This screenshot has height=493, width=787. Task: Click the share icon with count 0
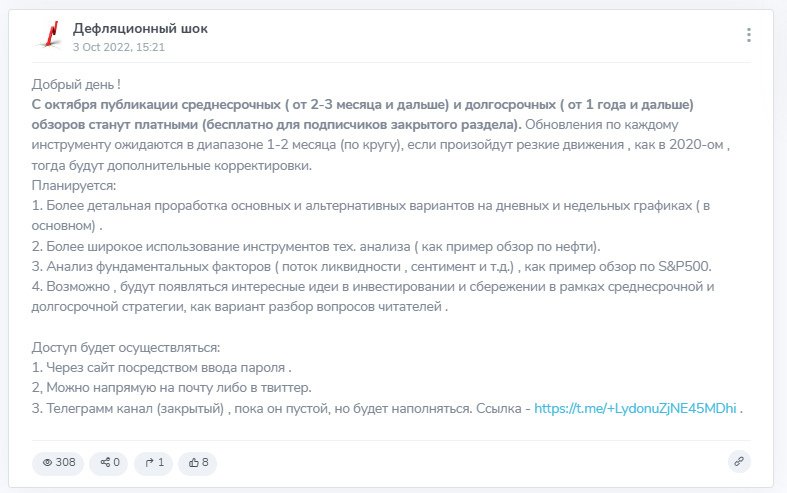point(108,463)
